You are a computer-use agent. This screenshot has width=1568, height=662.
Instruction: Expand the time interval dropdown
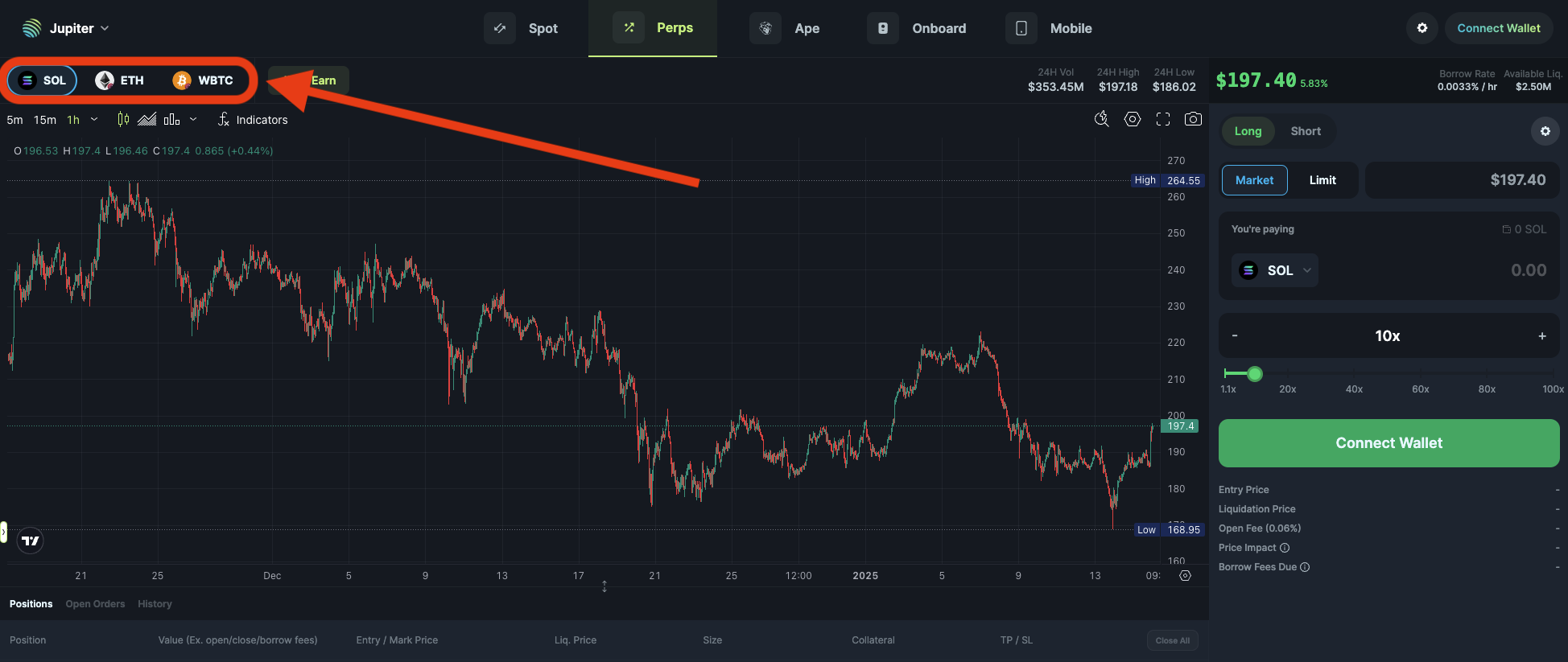pos(94,119)
